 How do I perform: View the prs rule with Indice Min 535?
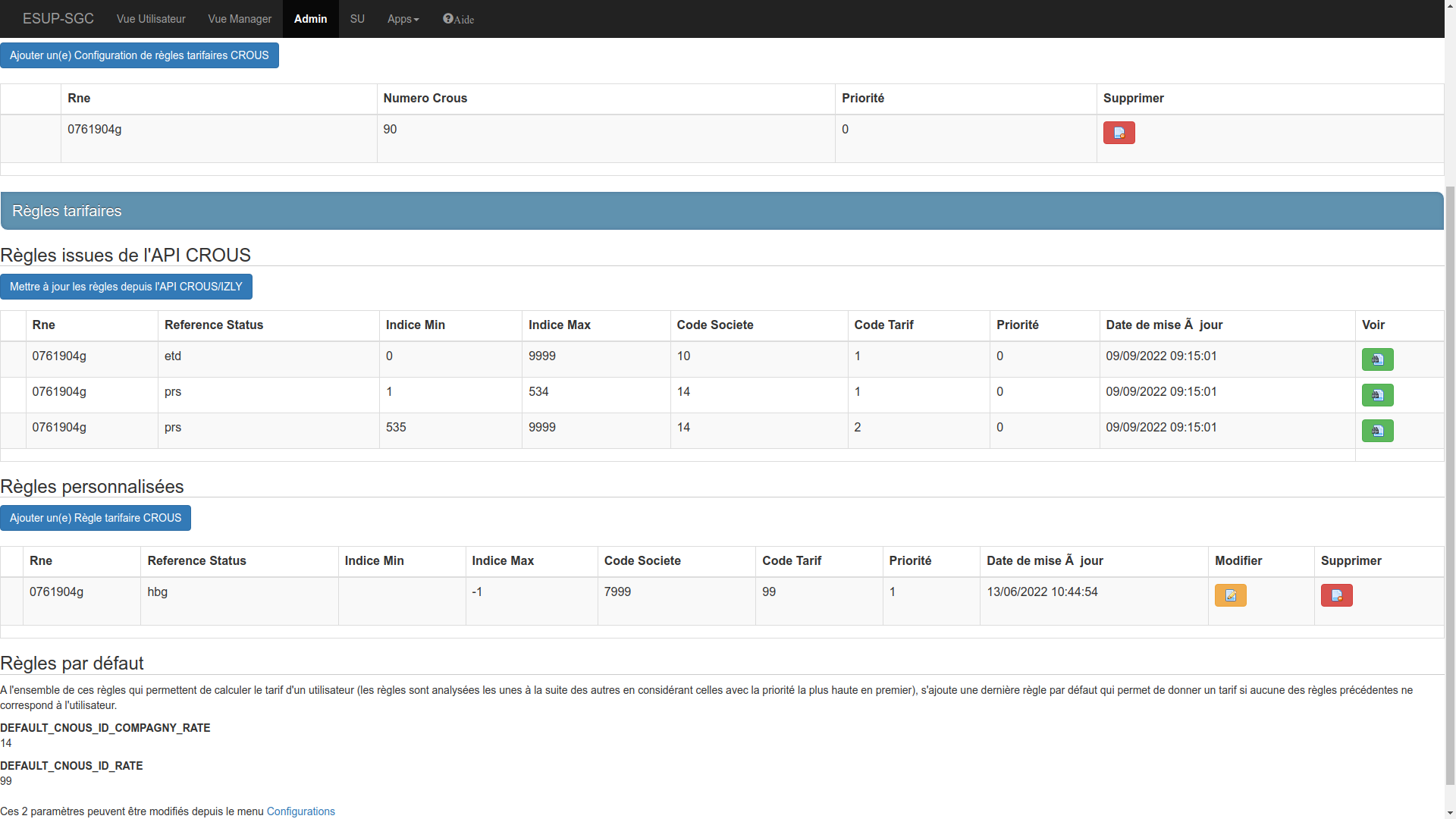pos(1377,431)
